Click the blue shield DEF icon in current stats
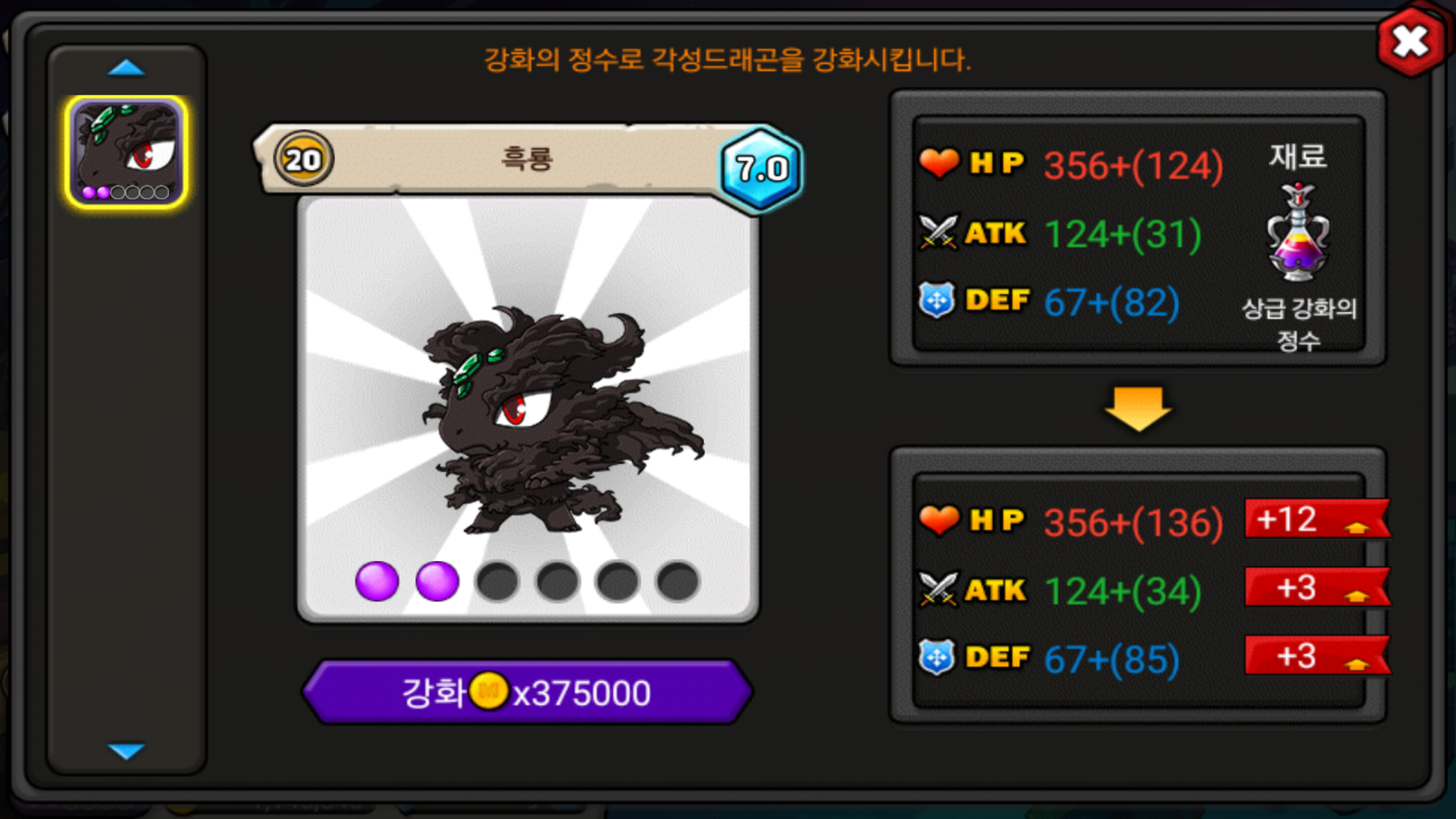Viewport: 1456px width, 819px height. coord(937,300)
